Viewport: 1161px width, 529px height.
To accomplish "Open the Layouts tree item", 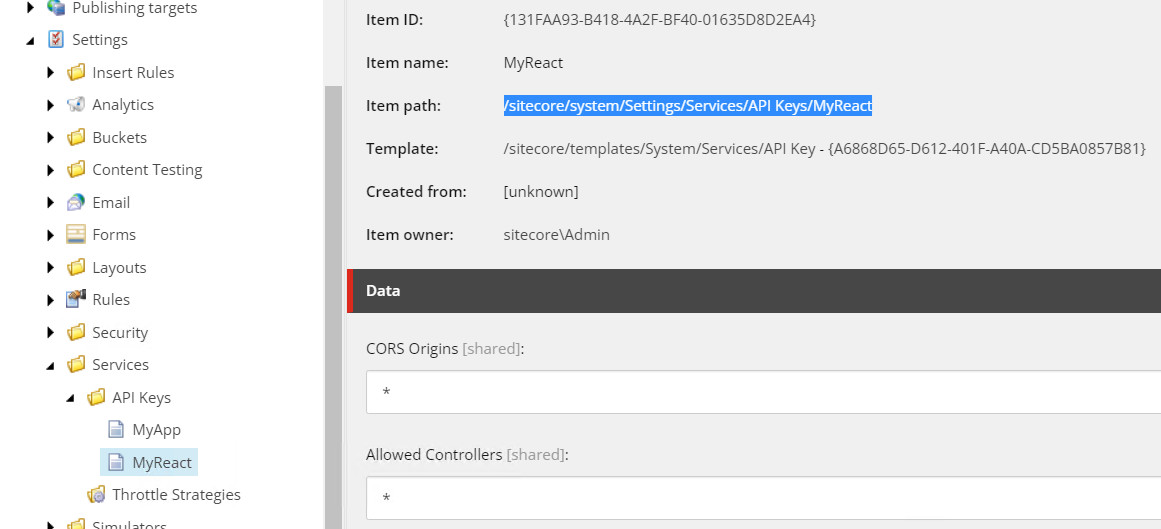I will coord(119,267).
